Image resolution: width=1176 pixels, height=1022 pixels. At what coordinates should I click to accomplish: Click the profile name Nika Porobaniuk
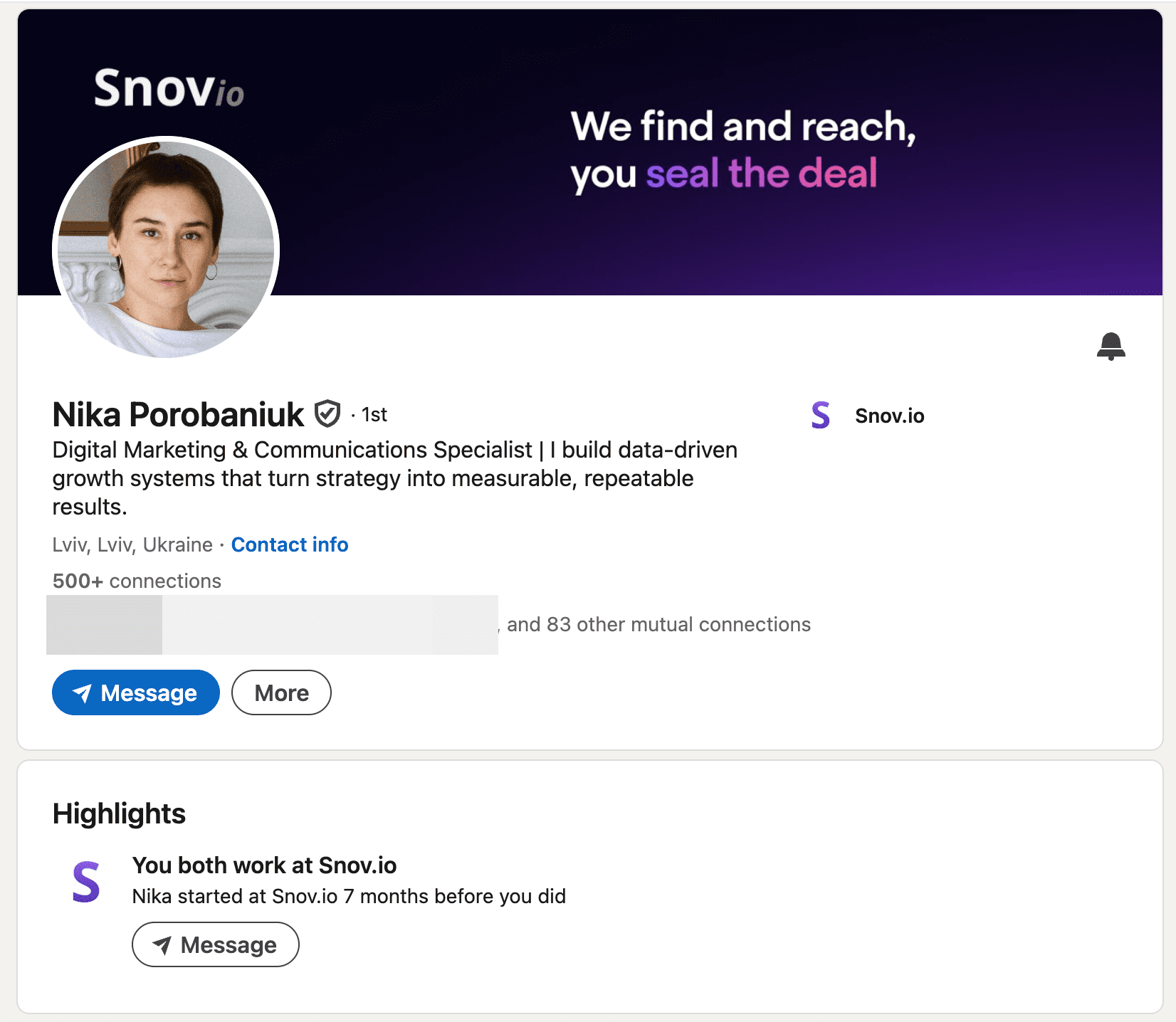(178, 414)
